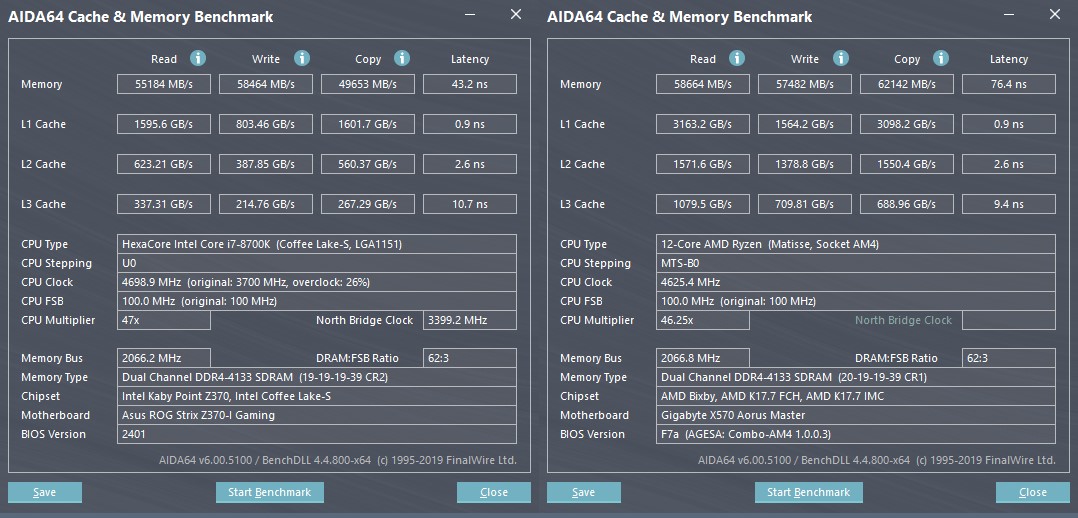The width and height of the screenshot is (1078, 518).
Task: Click CPU Clock value 4698.9 MHz
Action: point(317,282)
